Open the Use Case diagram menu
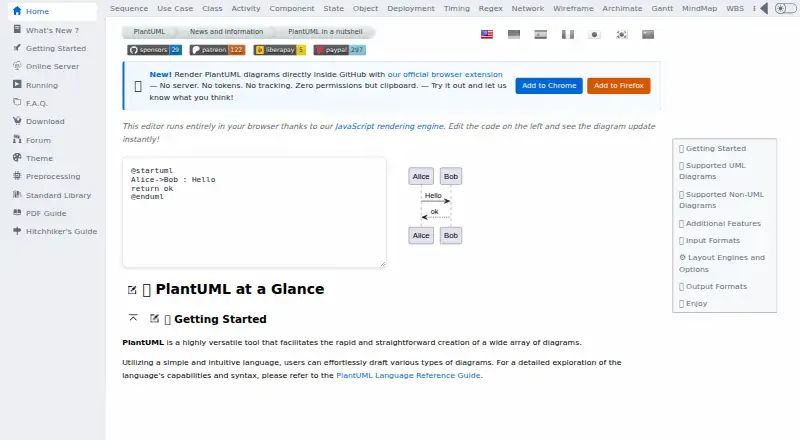 [x=175, y=9]
